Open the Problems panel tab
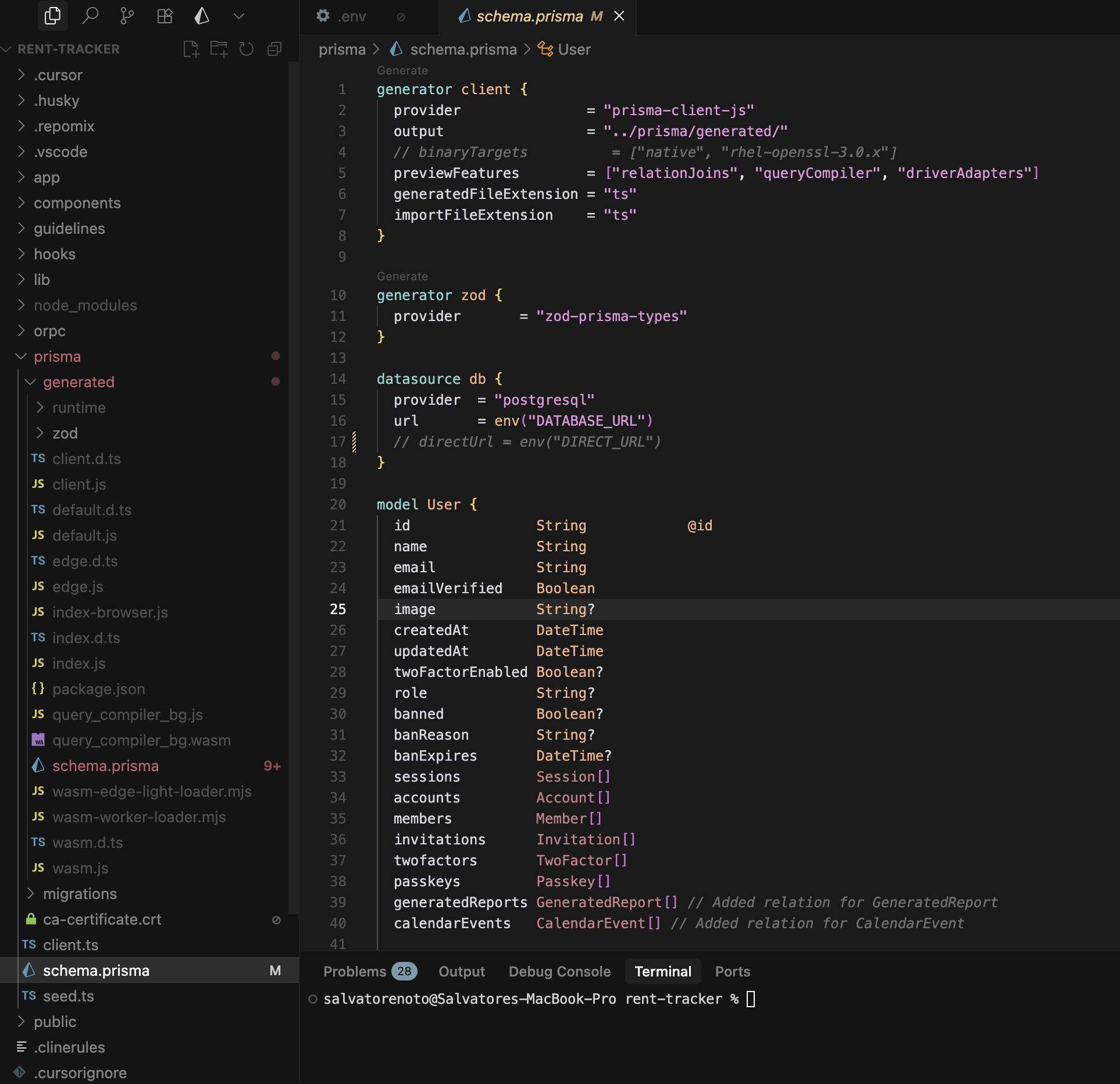Viewport: 1120px width, 1084px height. point(355,971)
